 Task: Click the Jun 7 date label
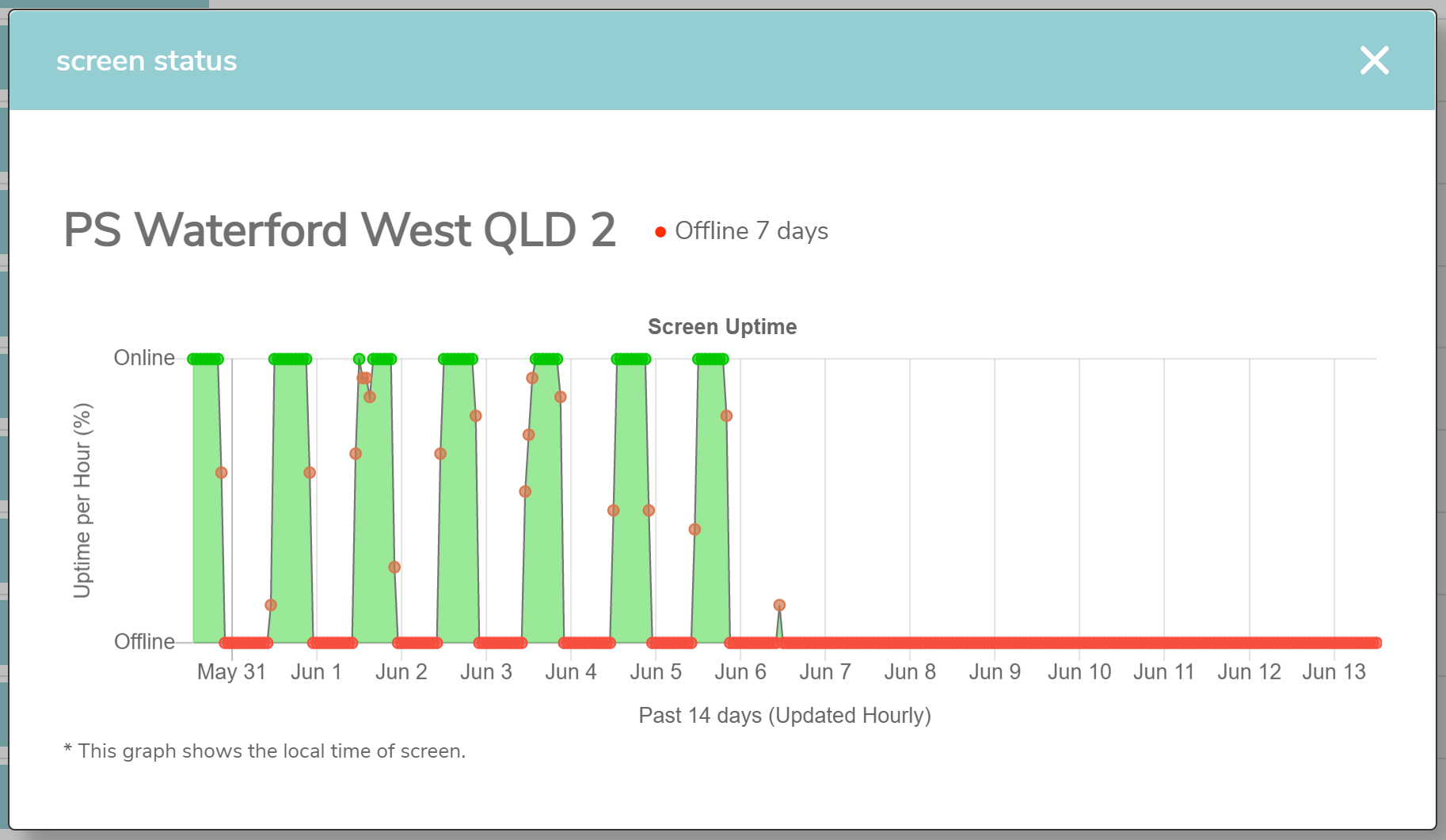(825, 672)
